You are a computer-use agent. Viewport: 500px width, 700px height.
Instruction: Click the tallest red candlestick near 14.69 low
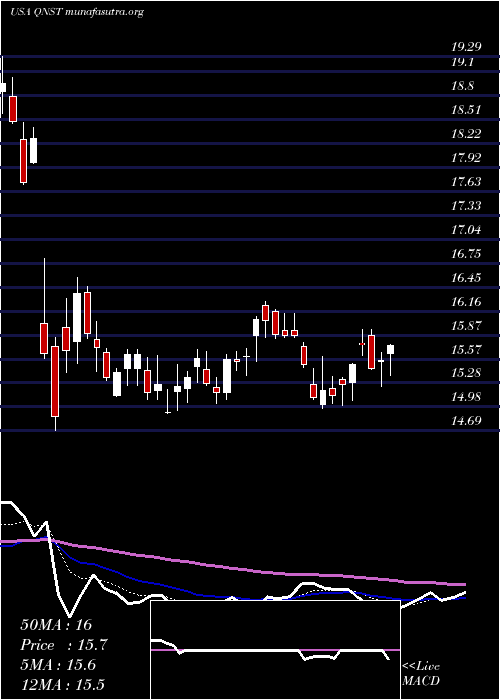(x=55, y=384)
